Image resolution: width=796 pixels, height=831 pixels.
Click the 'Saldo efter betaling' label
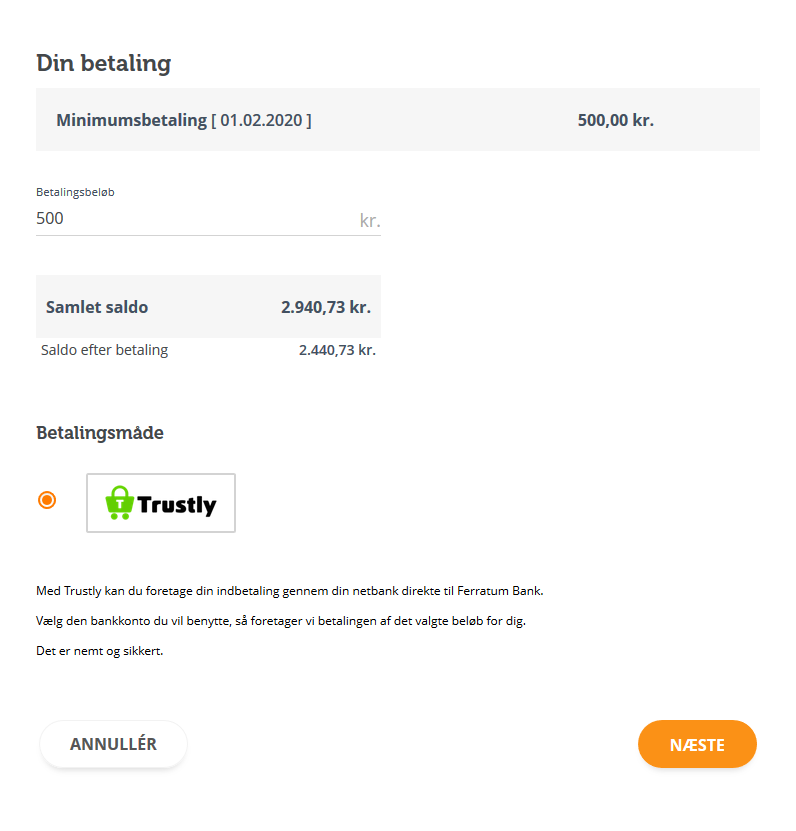pyautogui.click(x=104, y=350)
